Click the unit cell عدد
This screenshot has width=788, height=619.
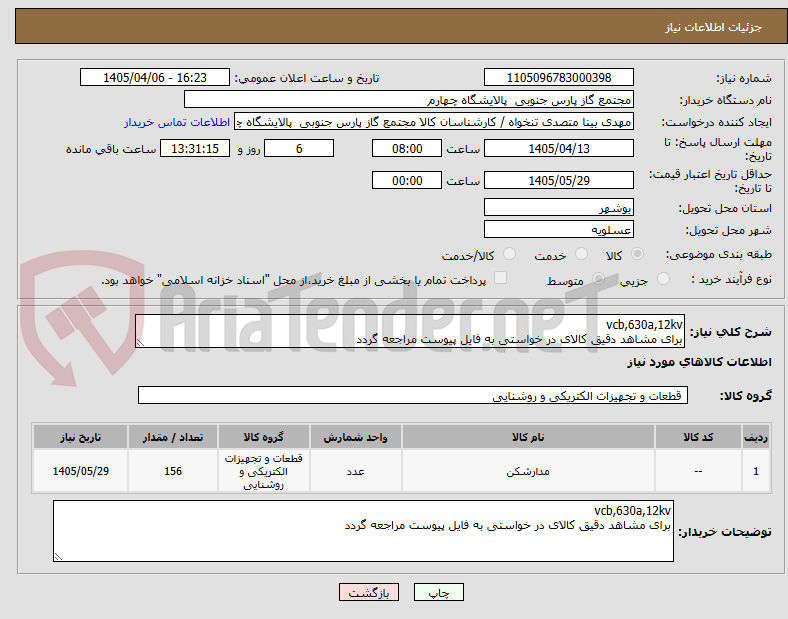[x=355, y=471]
